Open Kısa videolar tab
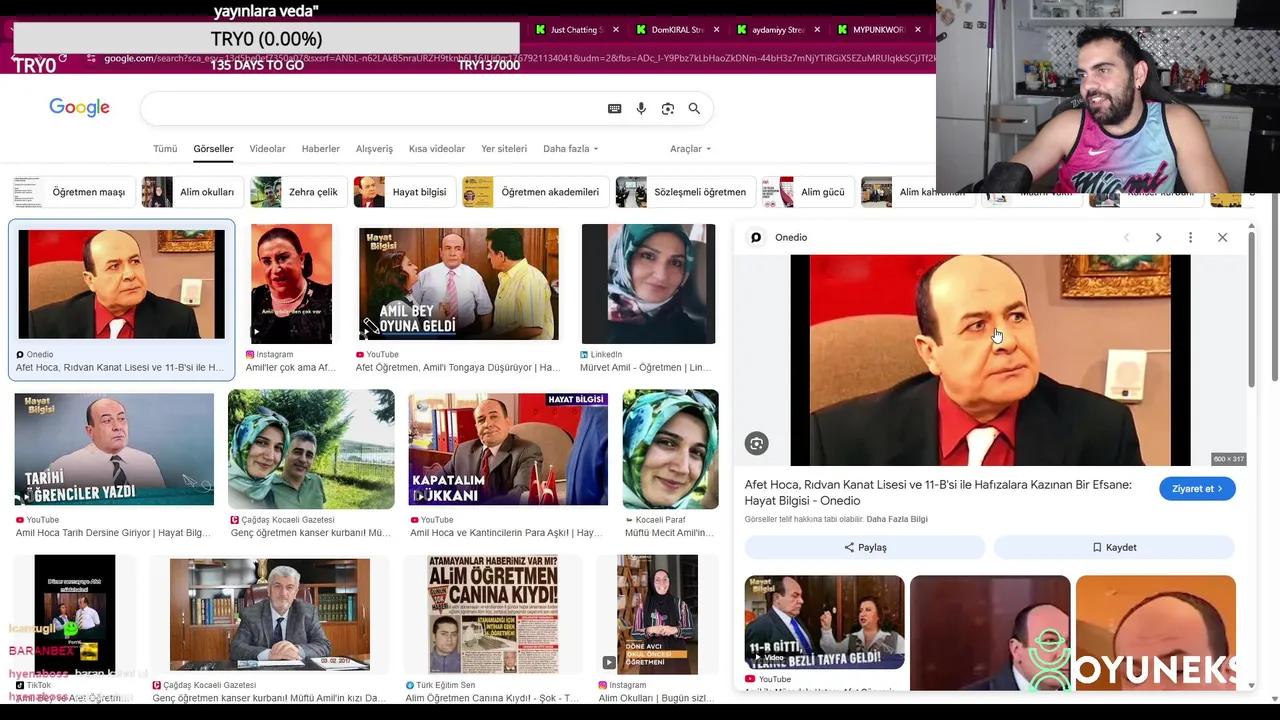This screenshot has width=1280, height=720. coord(437,149)
